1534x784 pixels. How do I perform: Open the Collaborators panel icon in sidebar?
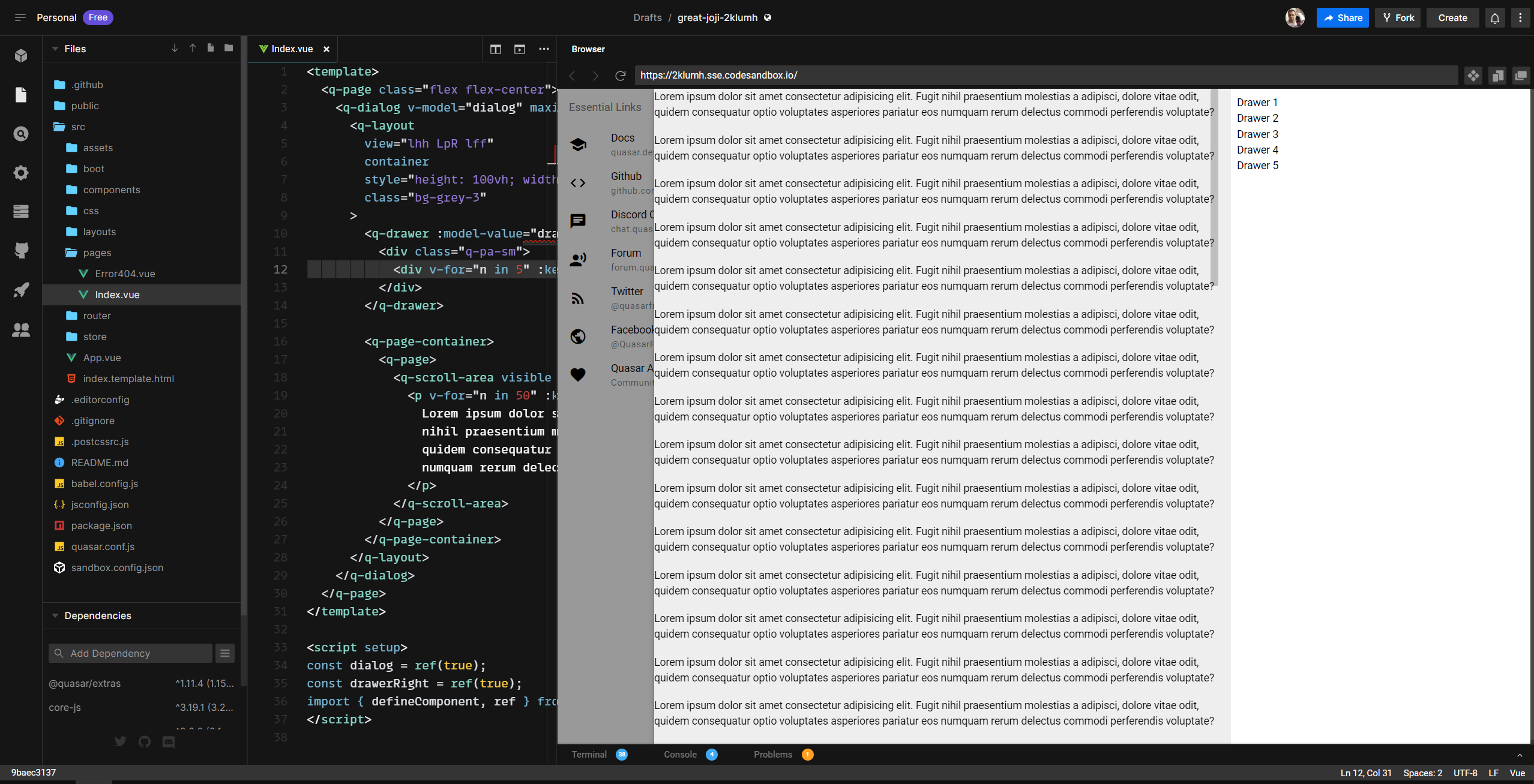click(x=21, y=330)
